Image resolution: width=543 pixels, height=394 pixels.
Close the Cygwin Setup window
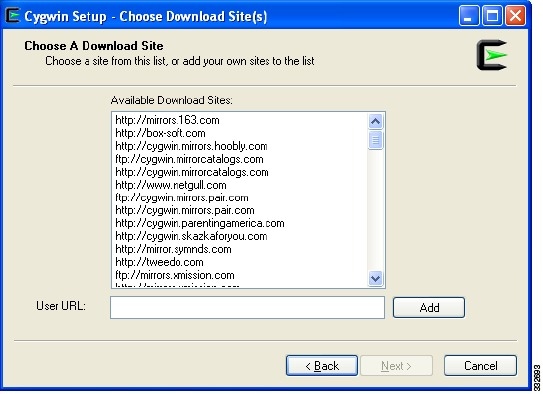coord(515,16)
